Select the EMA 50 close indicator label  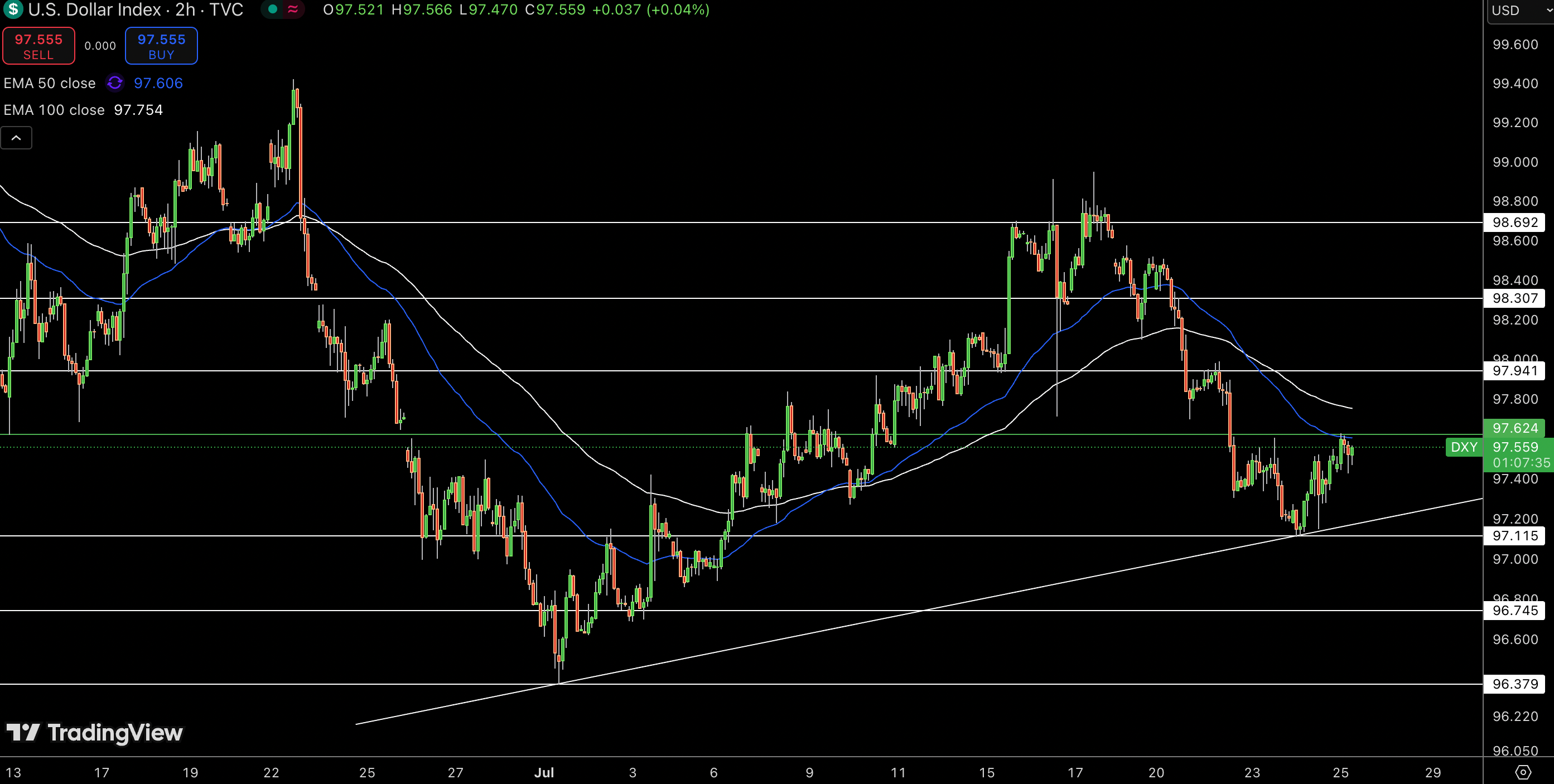(x=50, y=83)
